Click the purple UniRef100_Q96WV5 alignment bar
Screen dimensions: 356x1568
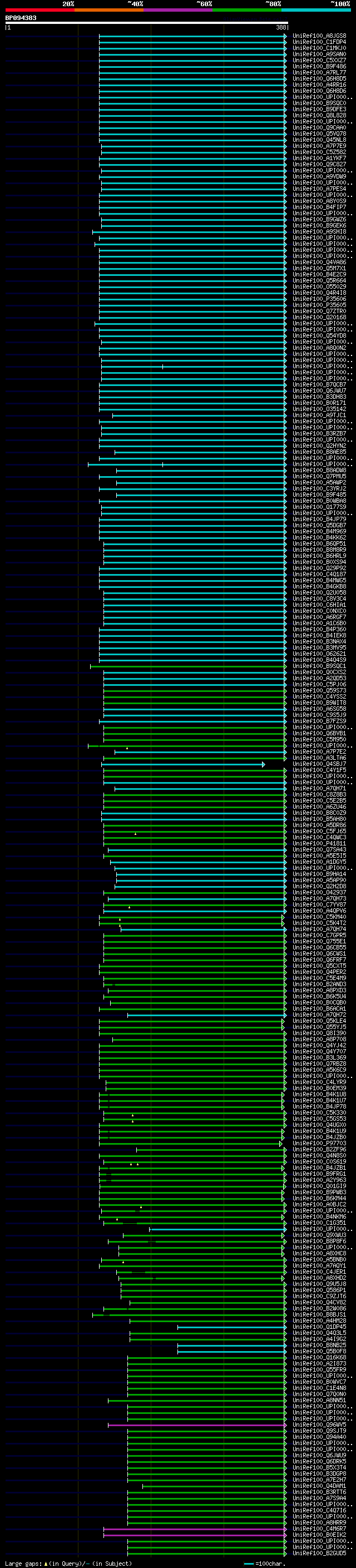tap(197, 1424)
